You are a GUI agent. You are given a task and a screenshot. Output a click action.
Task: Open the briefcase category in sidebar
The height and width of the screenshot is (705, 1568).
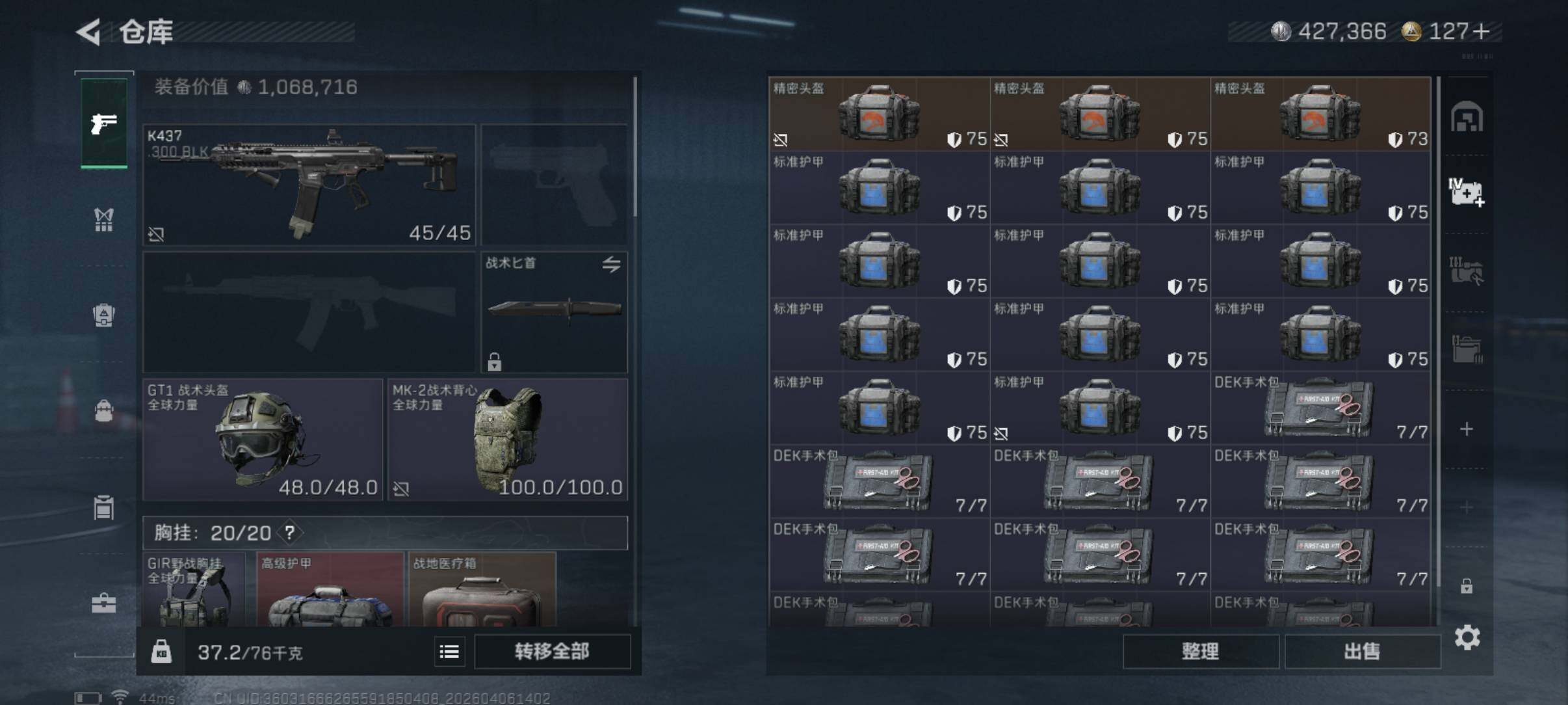click(104, 604)
